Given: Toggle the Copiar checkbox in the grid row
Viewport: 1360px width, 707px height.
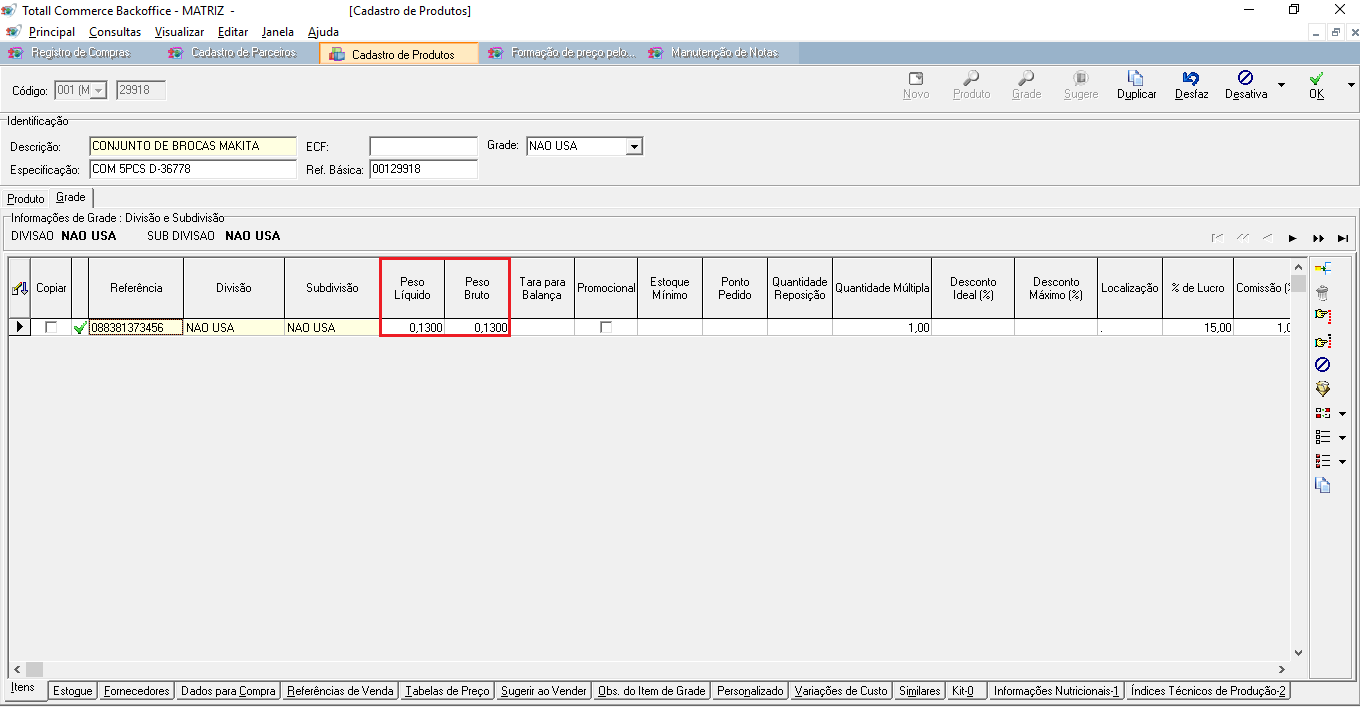Looking at the screenshot, I should coord(51,327).
